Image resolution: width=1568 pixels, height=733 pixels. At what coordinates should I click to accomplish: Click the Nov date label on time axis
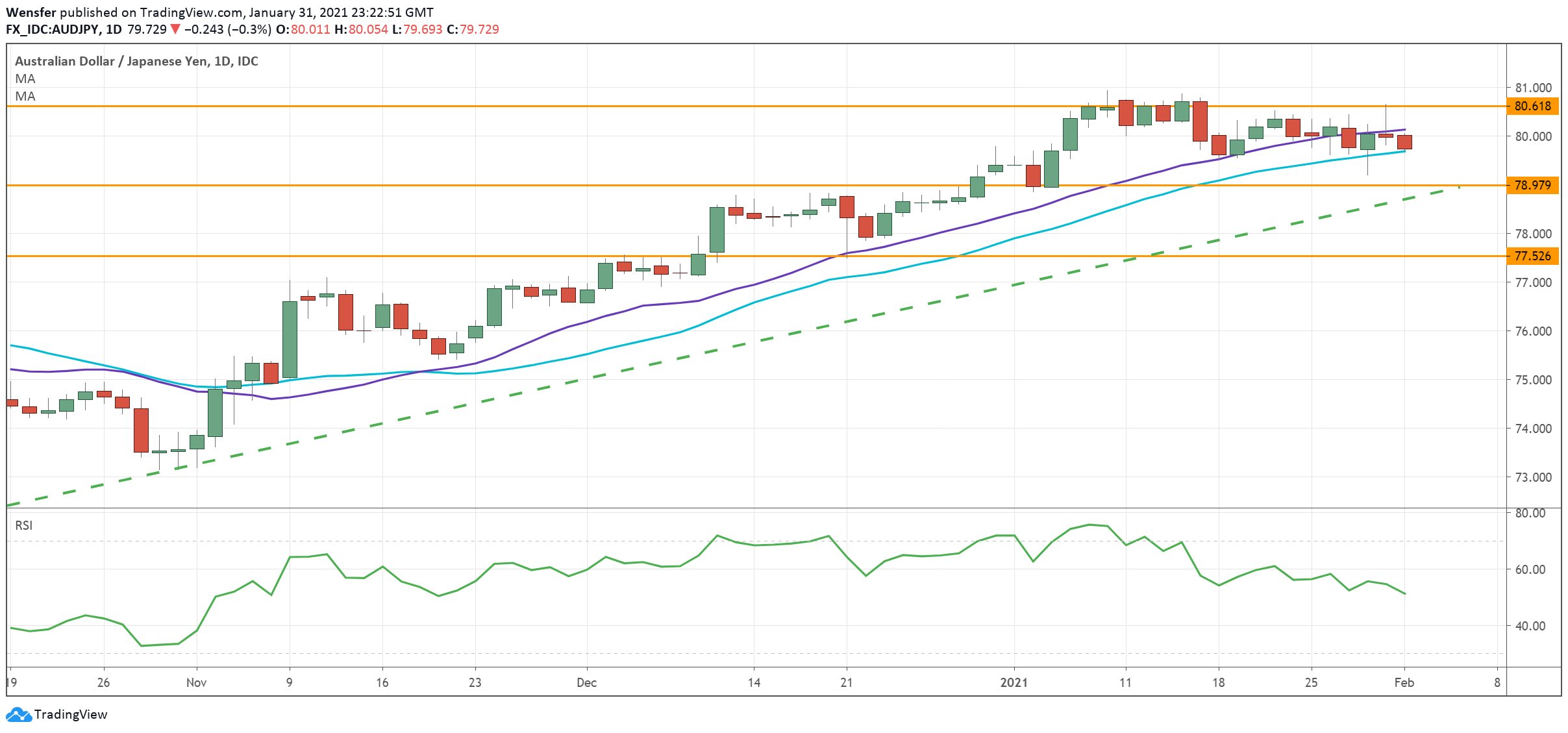click(x=196, y=682)
